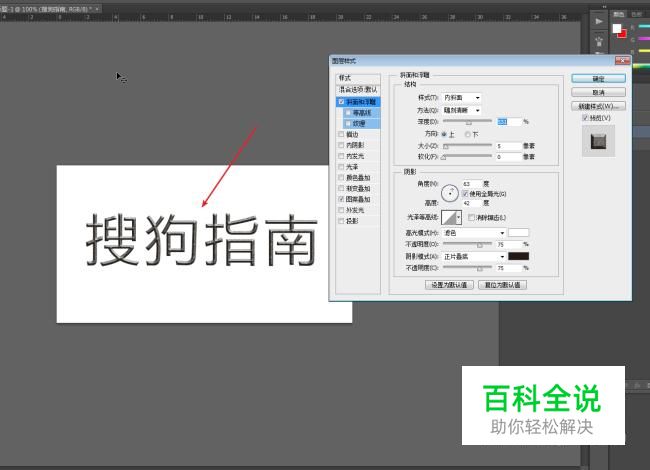Click the highlight 不透明度 slider
Screen dimensions: 650x470
(467, 245)
